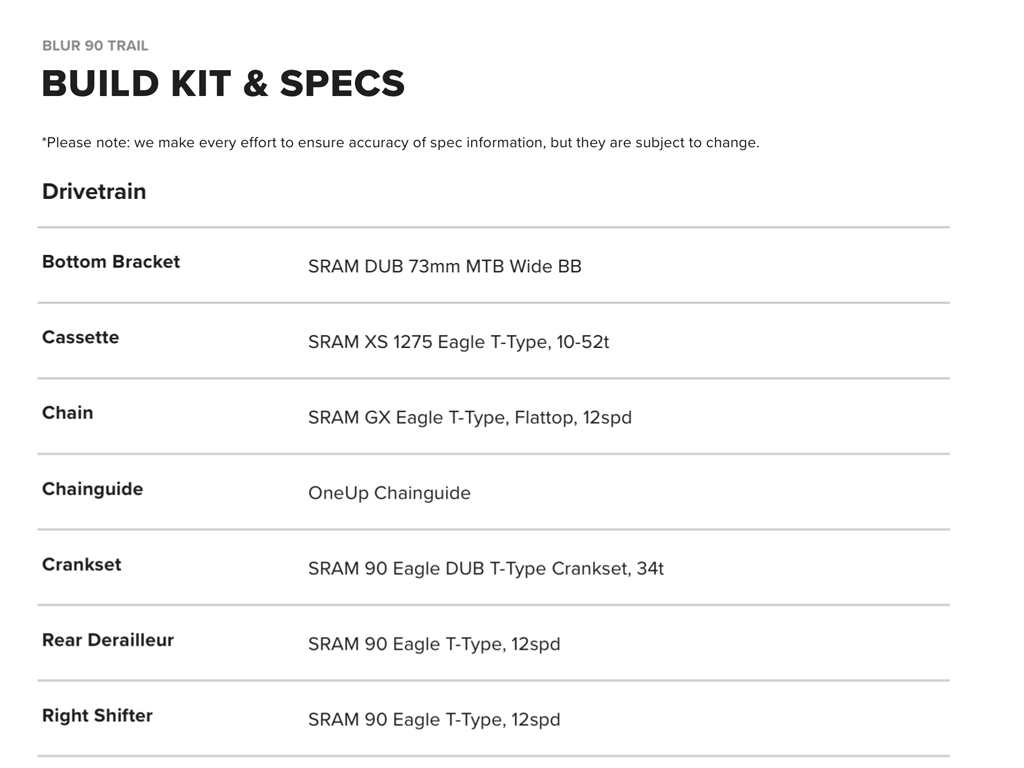Viewport: 1024px width, 768px height.
Task: Click the BLUR 90 TRAIL label
Action: tap(95, 46)
